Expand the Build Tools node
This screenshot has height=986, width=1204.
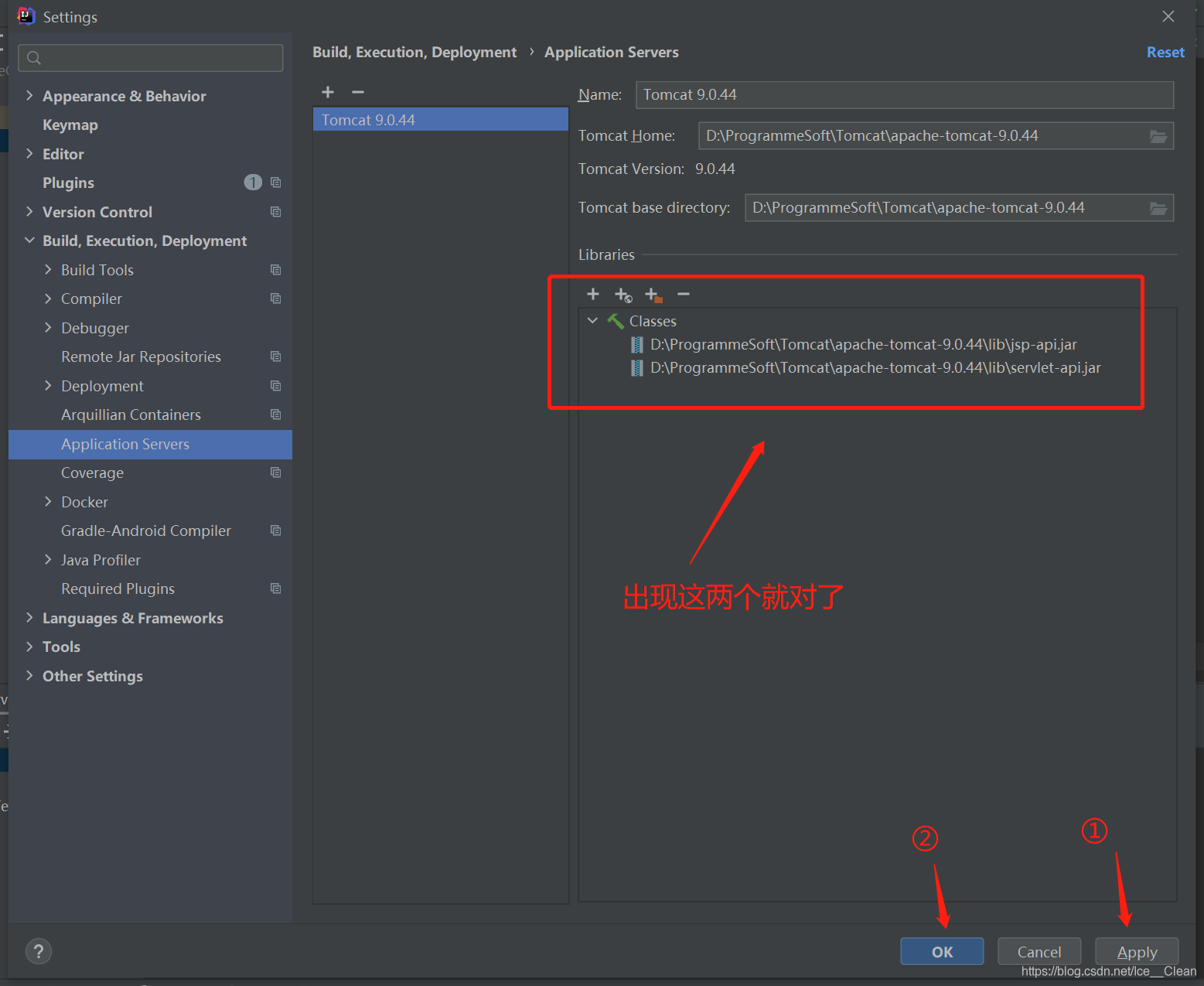[48, 270]
